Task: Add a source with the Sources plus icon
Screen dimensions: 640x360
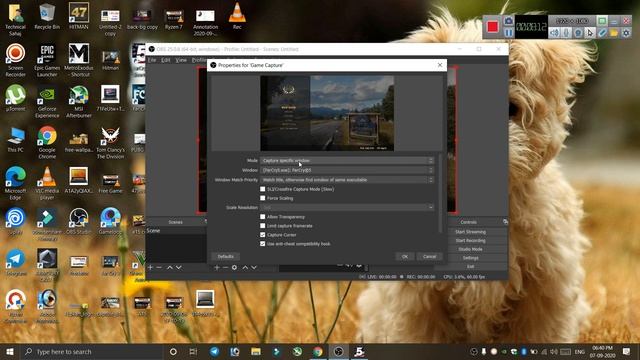Action: [217, 267]
